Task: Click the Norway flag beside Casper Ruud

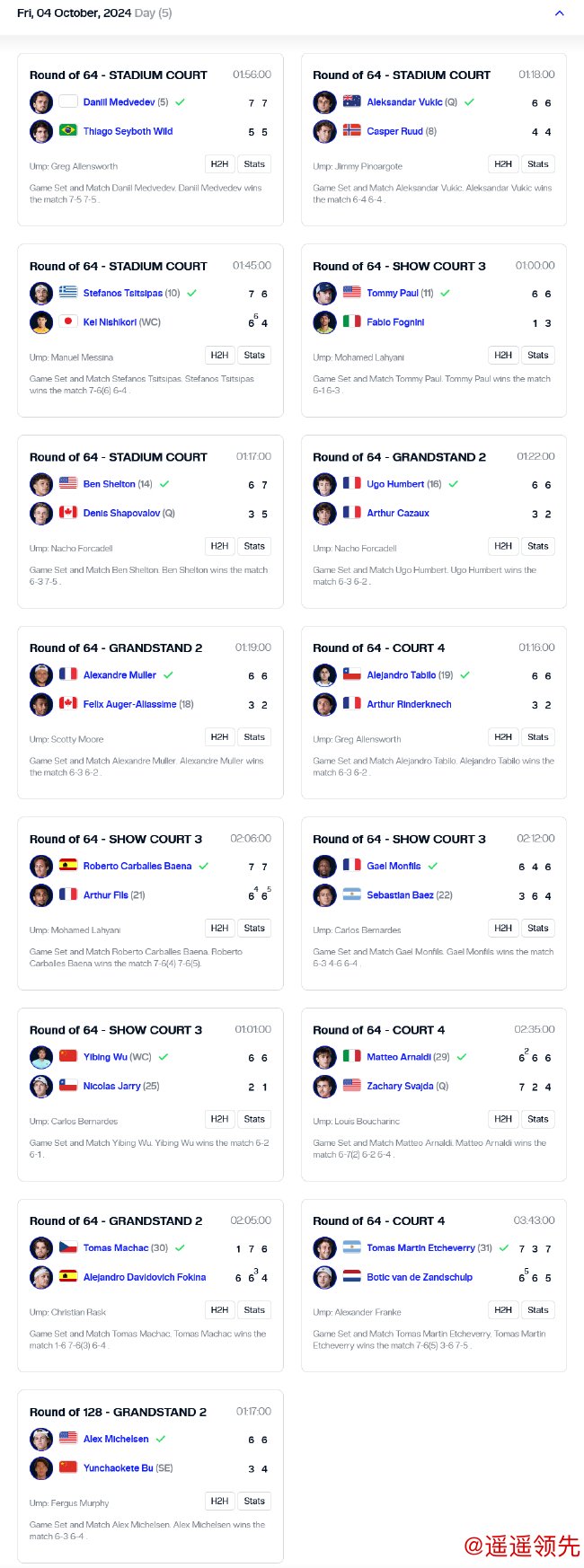Action: tap(352, 131)
